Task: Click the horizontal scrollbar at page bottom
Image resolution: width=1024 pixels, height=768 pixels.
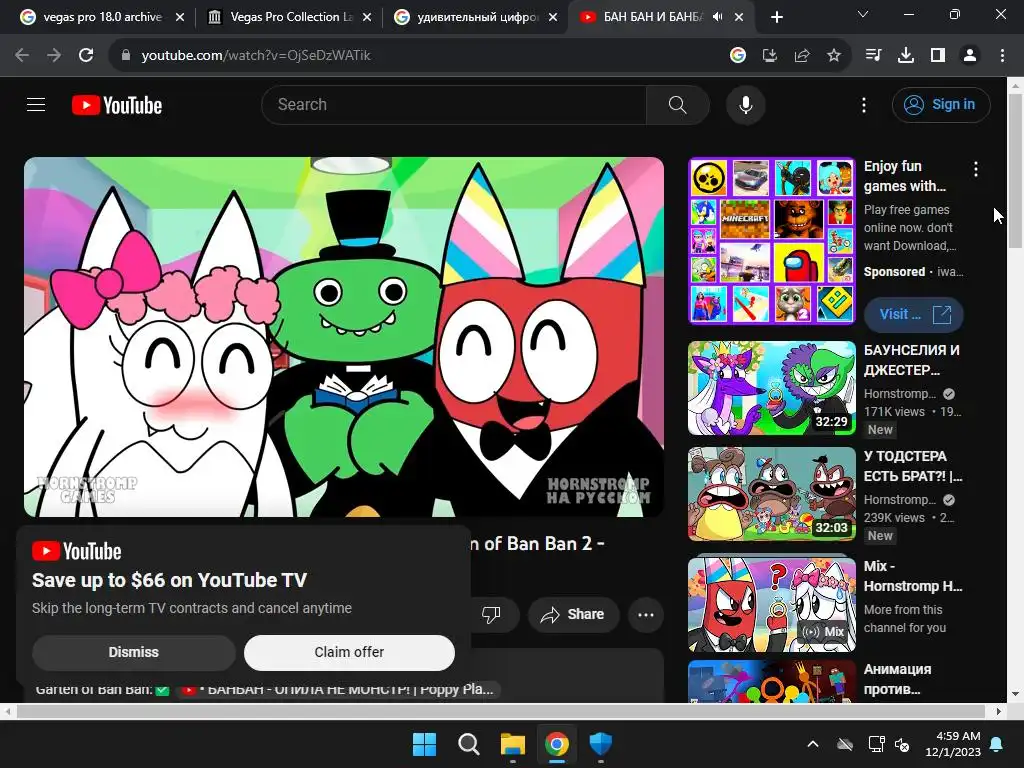Action: coord(500,711)
